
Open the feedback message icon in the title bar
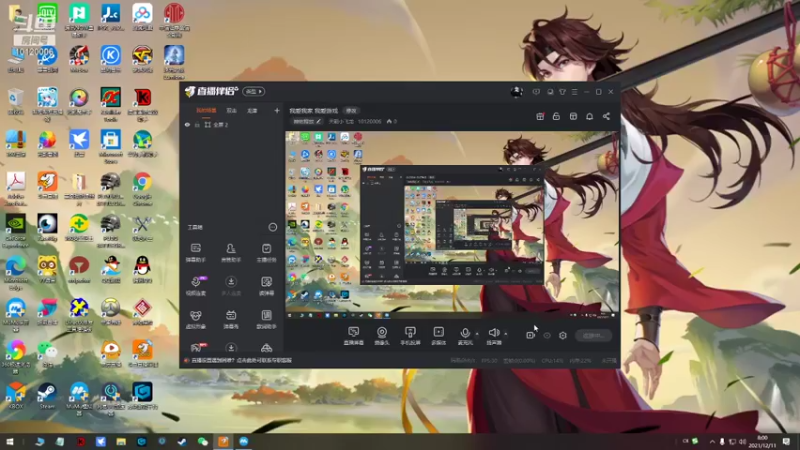tap(536, 92)
